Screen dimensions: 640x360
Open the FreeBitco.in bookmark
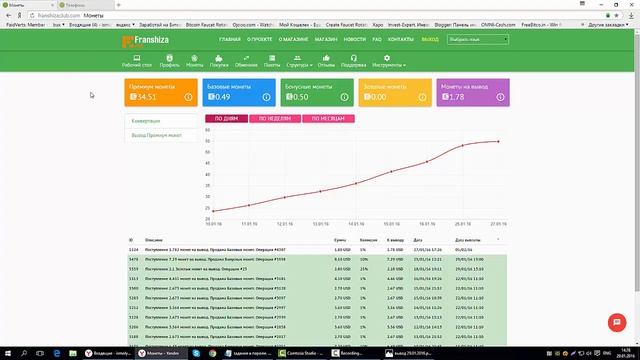point(540,25)
